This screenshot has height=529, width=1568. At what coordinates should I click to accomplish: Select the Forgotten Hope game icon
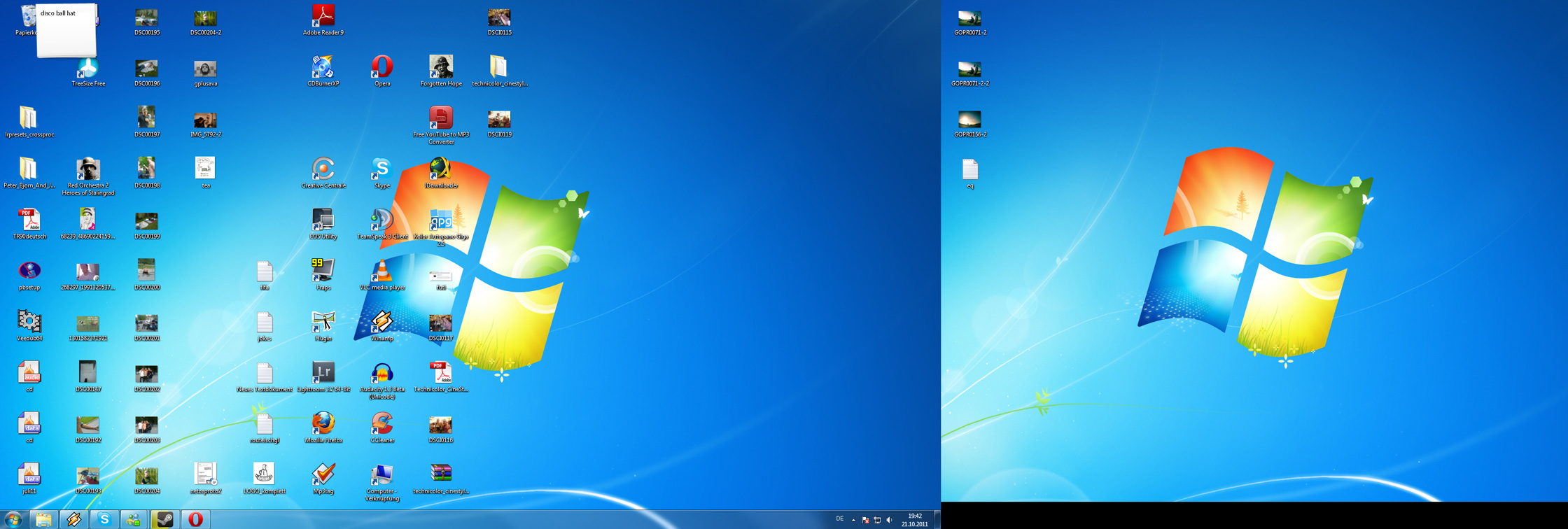(441, 71)
